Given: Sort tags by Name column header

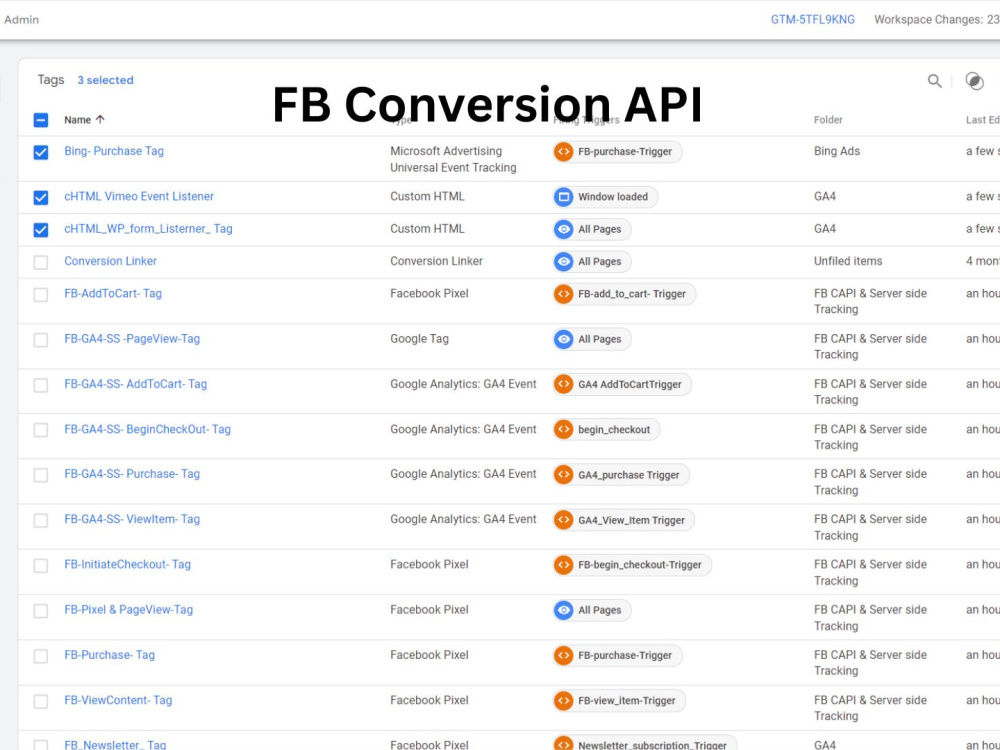Looking at the screenshot, I should click(x=77, y=120).
